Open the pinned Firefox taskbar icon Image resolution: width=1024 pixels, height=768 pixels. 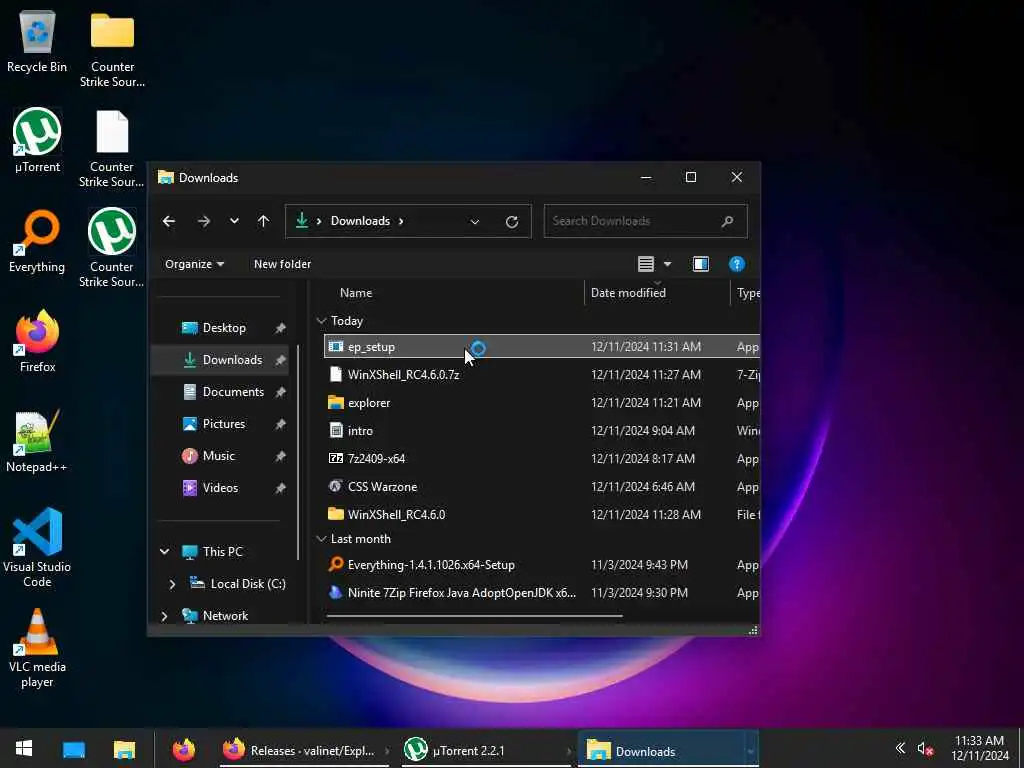184,750
